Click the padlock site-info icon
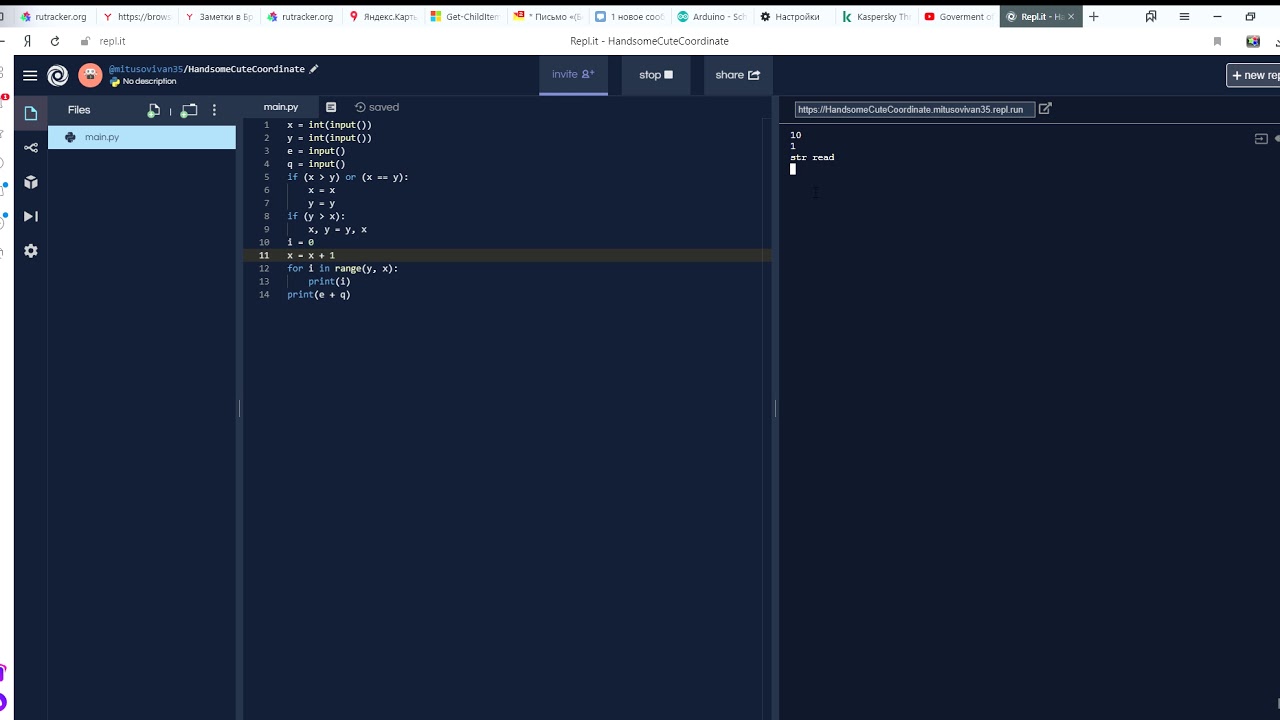The image size is (1280, 720). click(83, 41)
